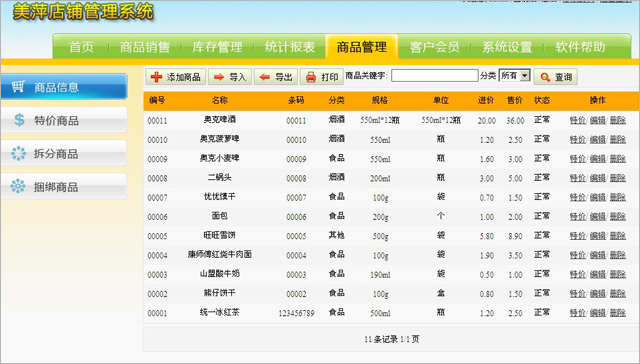Switch to the 商品销售 tab
640x364 pixels.
(x=145, y=47)
